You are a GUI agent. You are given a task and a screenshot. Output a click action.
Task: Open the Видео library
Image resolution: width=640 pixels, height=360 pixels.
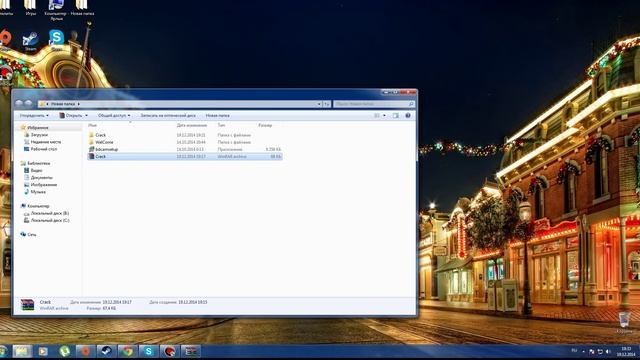(x=36, y=170)
